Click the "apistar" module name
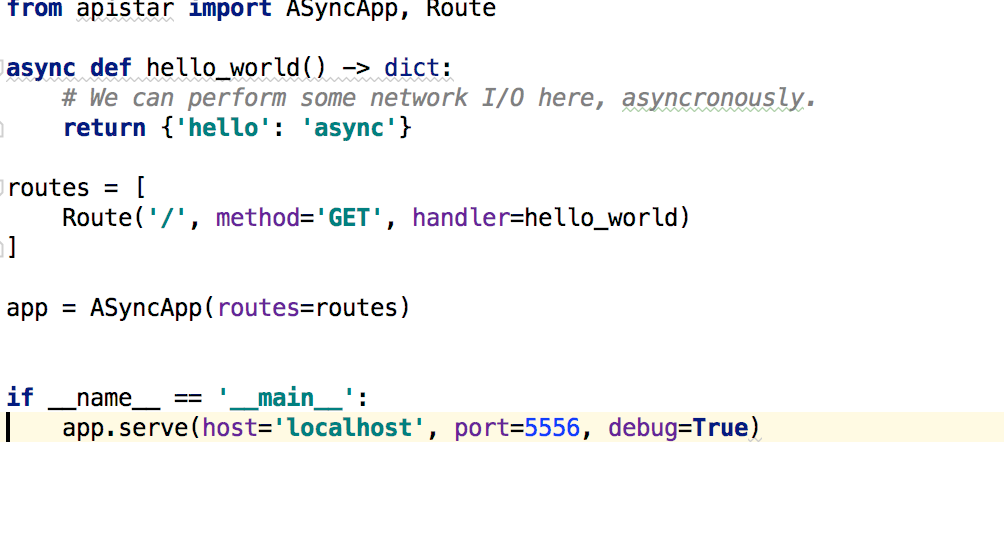Viewport: 1004px width, 538px height. 125,9
